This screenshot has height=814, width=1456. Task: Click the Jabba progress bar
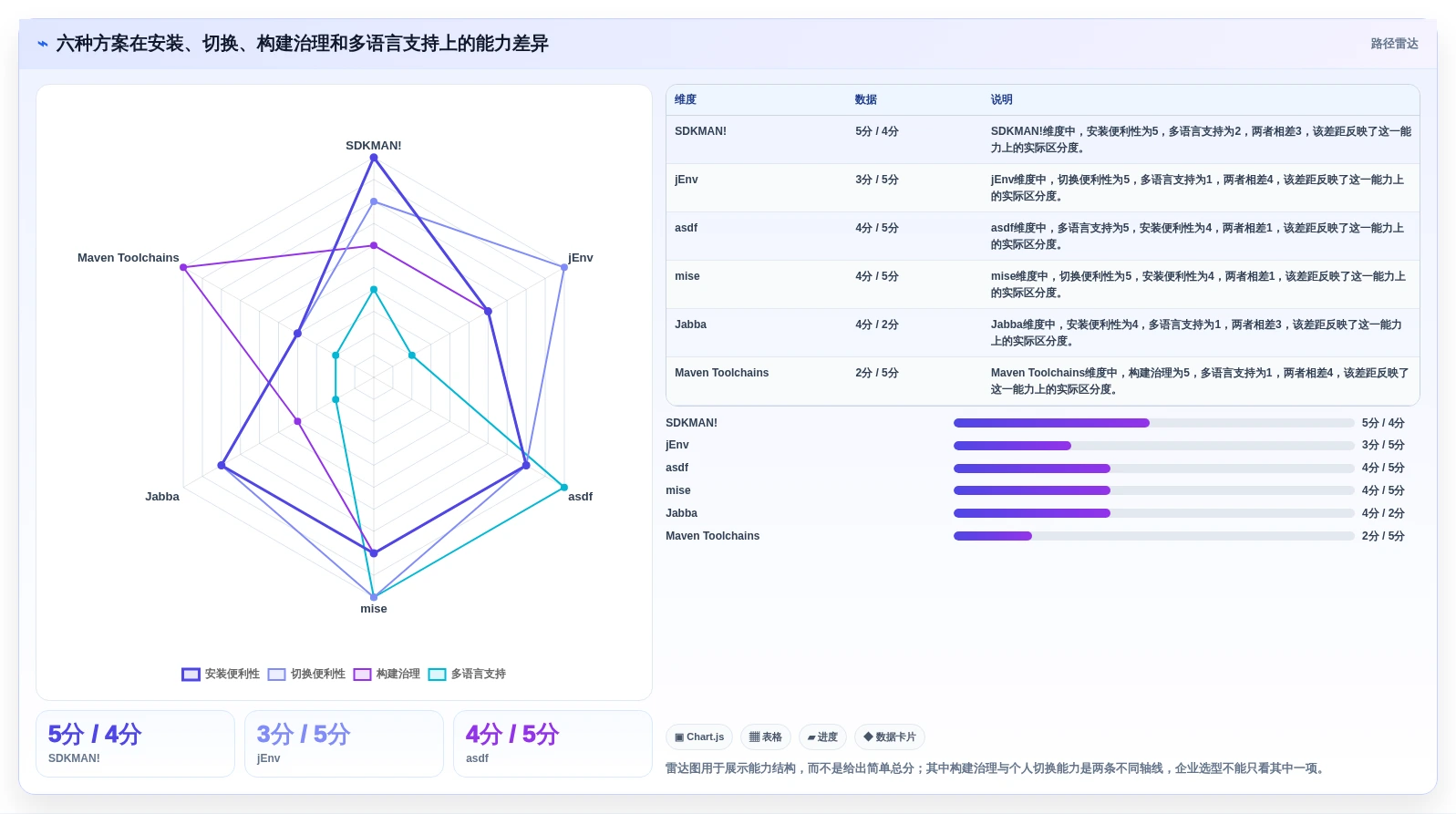coord(1153,513)
